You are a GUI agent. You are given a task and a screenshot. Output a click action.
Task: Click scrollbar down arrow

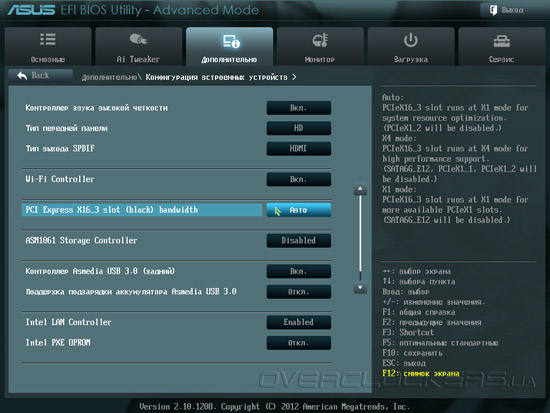coord(360,288)
